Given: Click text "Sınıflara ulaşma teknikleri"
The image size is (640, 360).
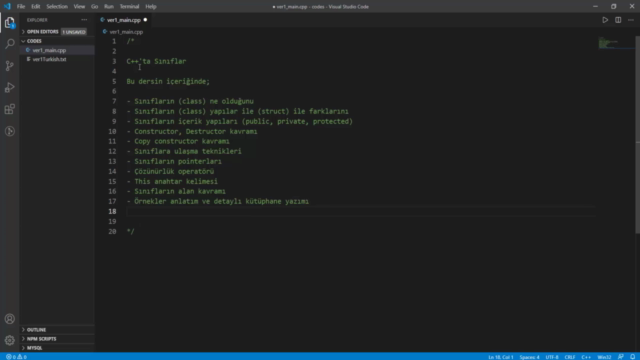Looking at the screenshot, I should 188,151.
